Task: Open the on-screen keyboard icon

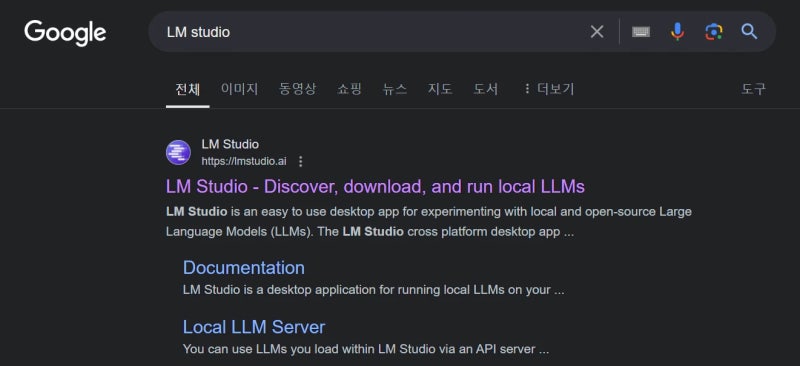Action: pyautogui.click(x=641, y=32)
